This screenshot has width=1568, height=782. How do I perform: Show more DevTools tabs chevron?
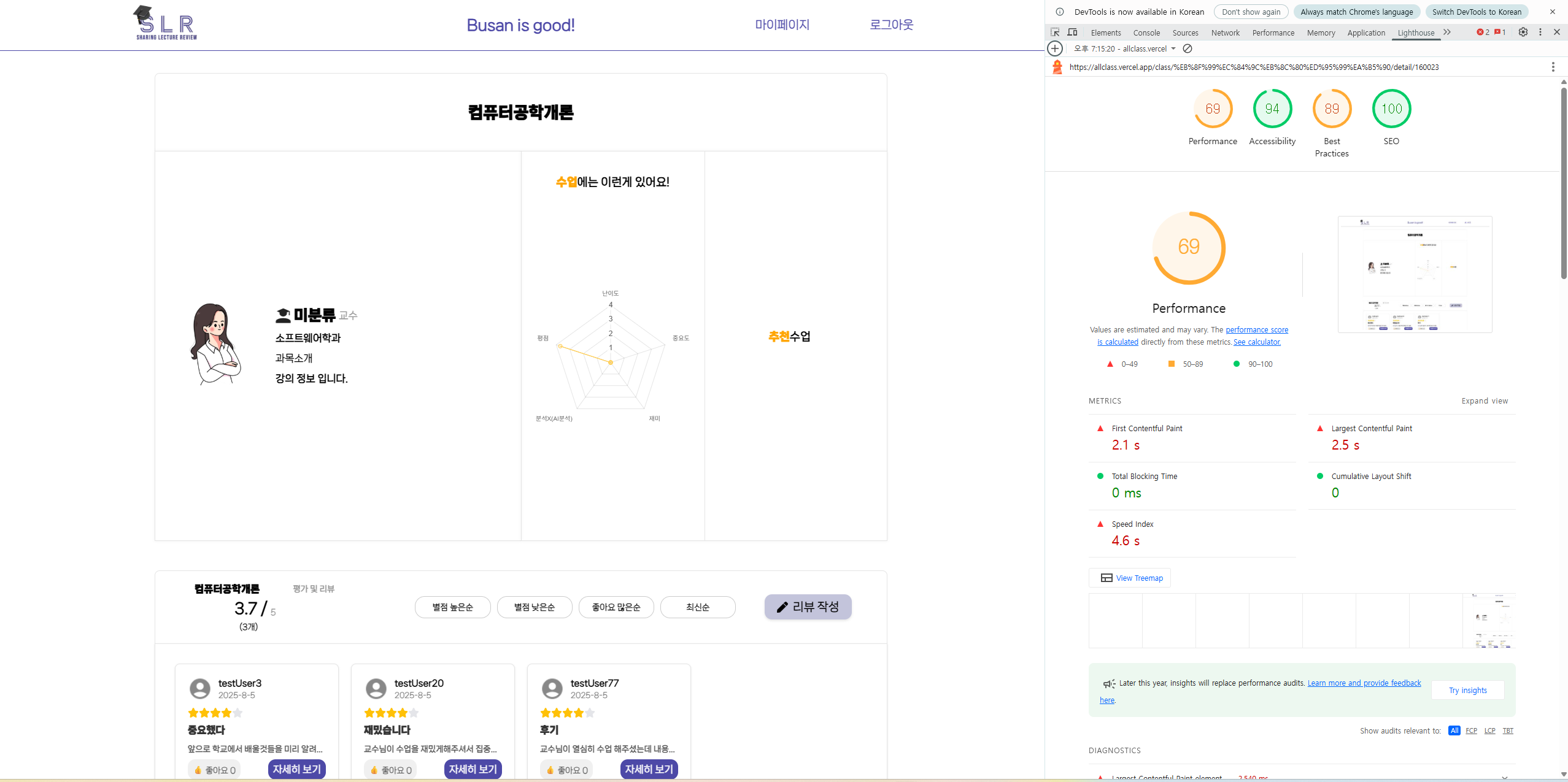pos(1447,33)
